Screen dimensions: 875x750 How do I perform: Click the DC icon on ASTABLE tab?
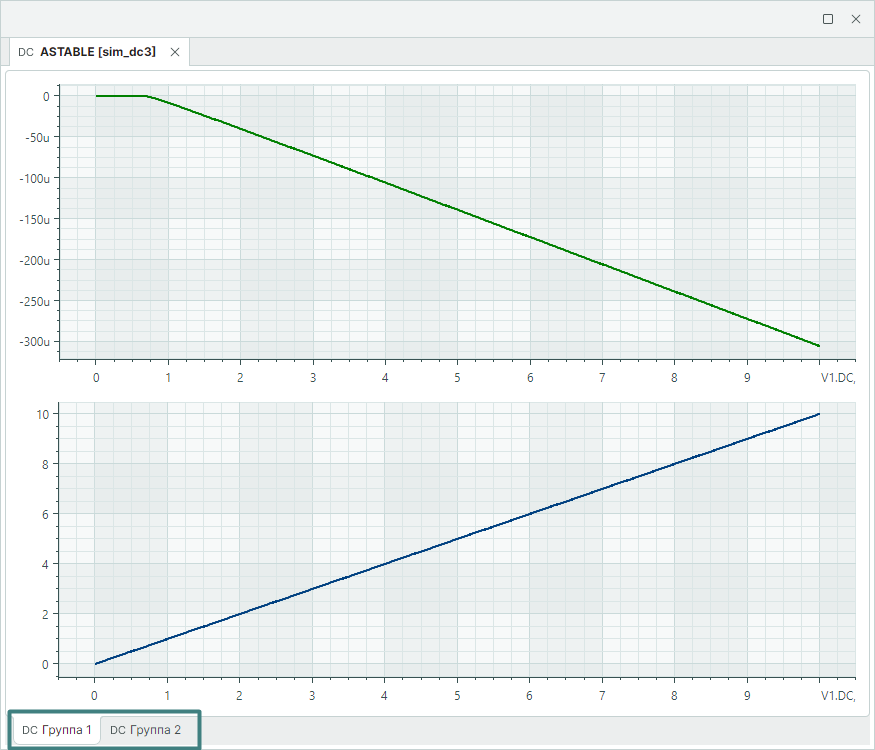click(26, 52)
